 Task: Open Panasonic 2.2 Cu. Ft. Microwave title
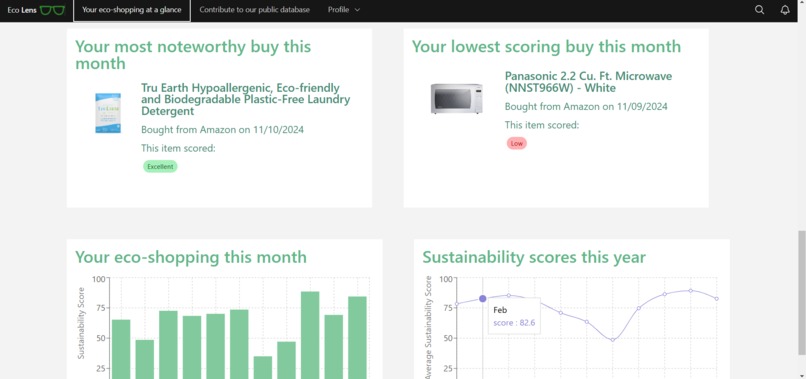pyautogui.click(x=588, y=82)
